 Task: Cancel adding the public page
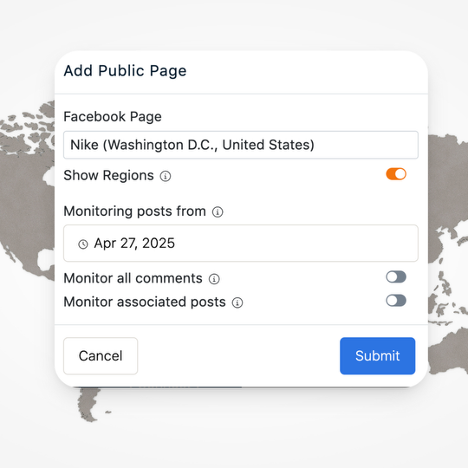point(100,356)
